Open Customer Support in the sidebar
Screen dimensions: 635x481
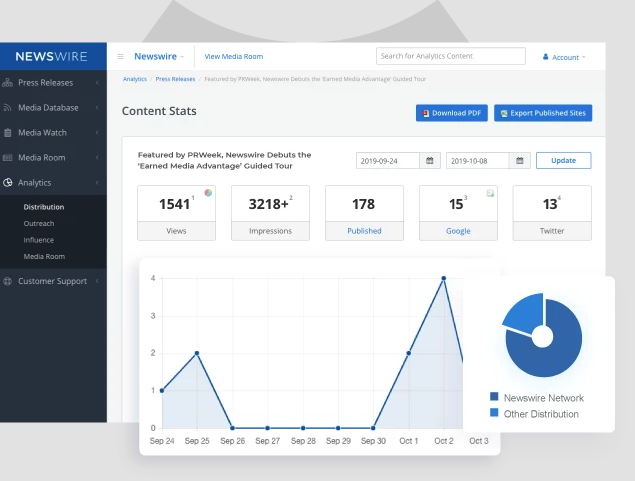click(x=53, y=281)
